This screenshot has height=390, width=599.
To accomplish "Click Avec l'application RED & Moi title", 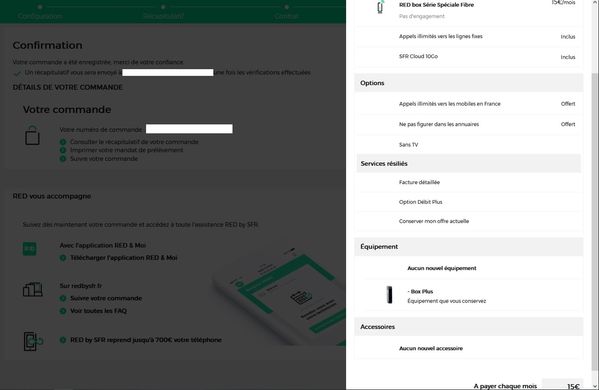I will click(x=103, y=245).
